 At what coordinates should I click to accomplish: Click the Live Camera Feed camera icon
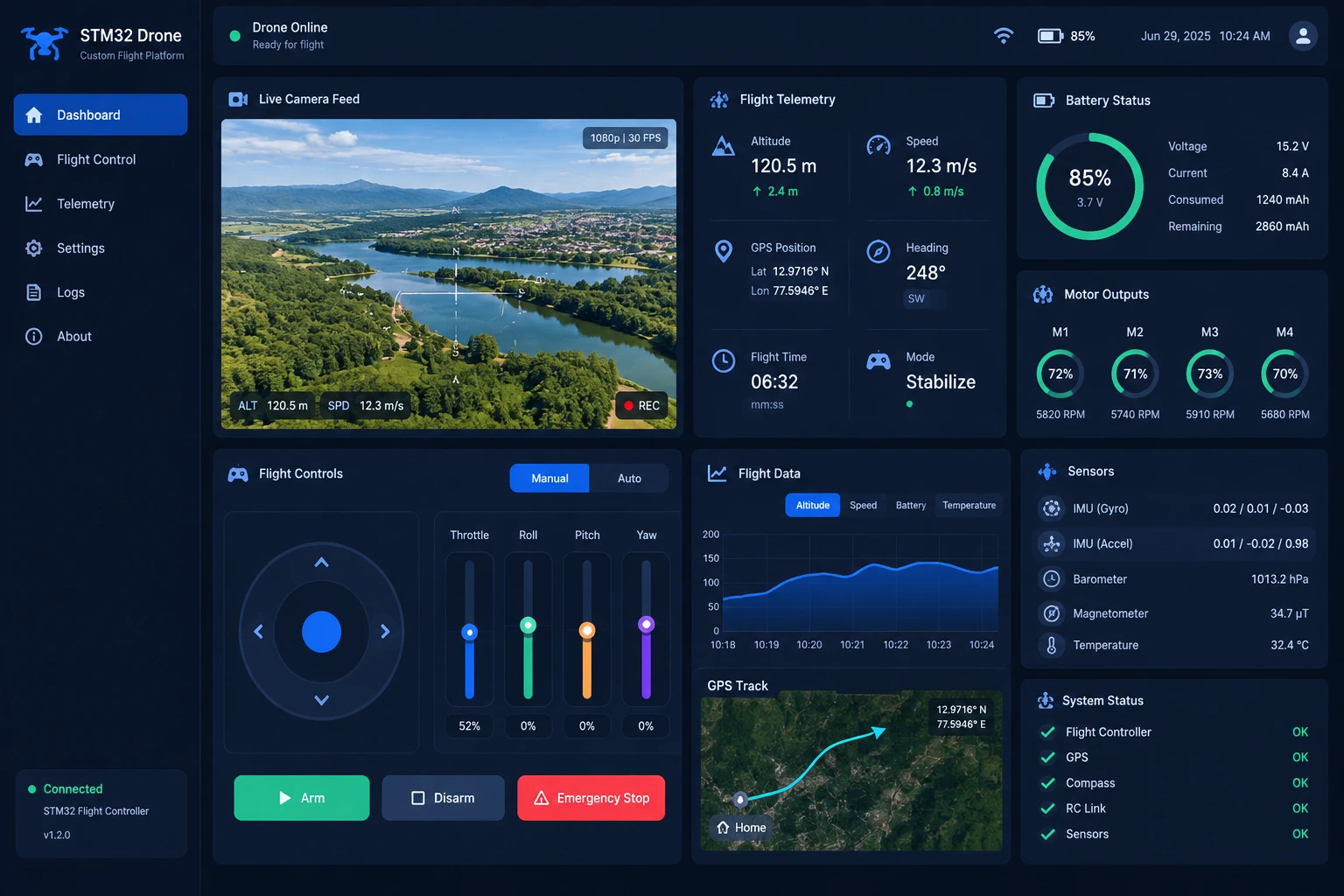point(238,100)
